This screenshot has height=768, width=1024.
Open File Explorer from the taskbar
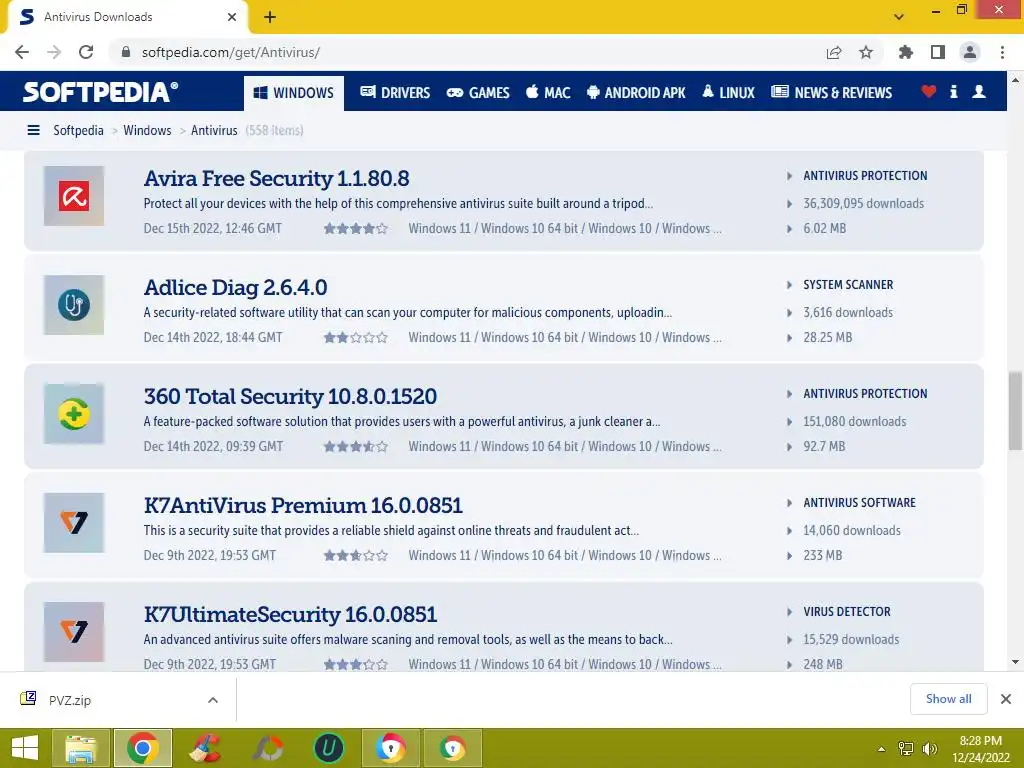coord(81,748)
